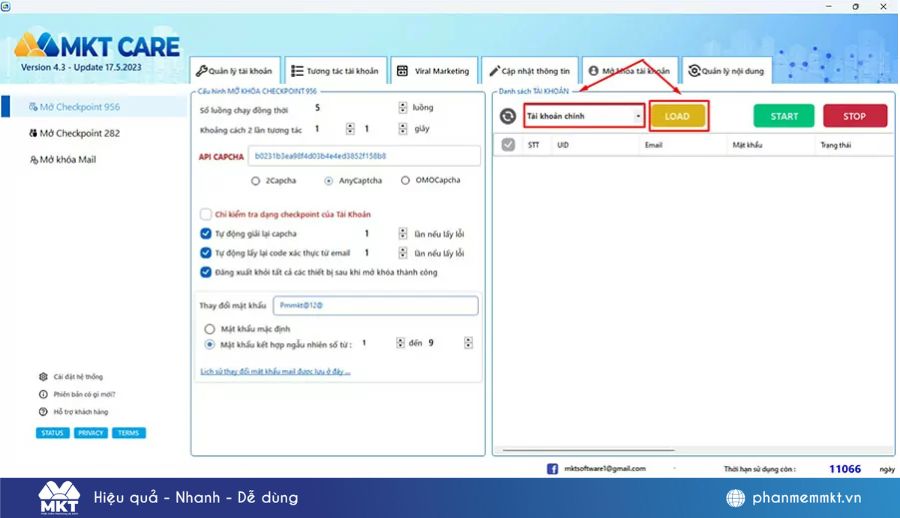Toggle Tự động lấy lại code xác thực checkbox

click(205, 253)
